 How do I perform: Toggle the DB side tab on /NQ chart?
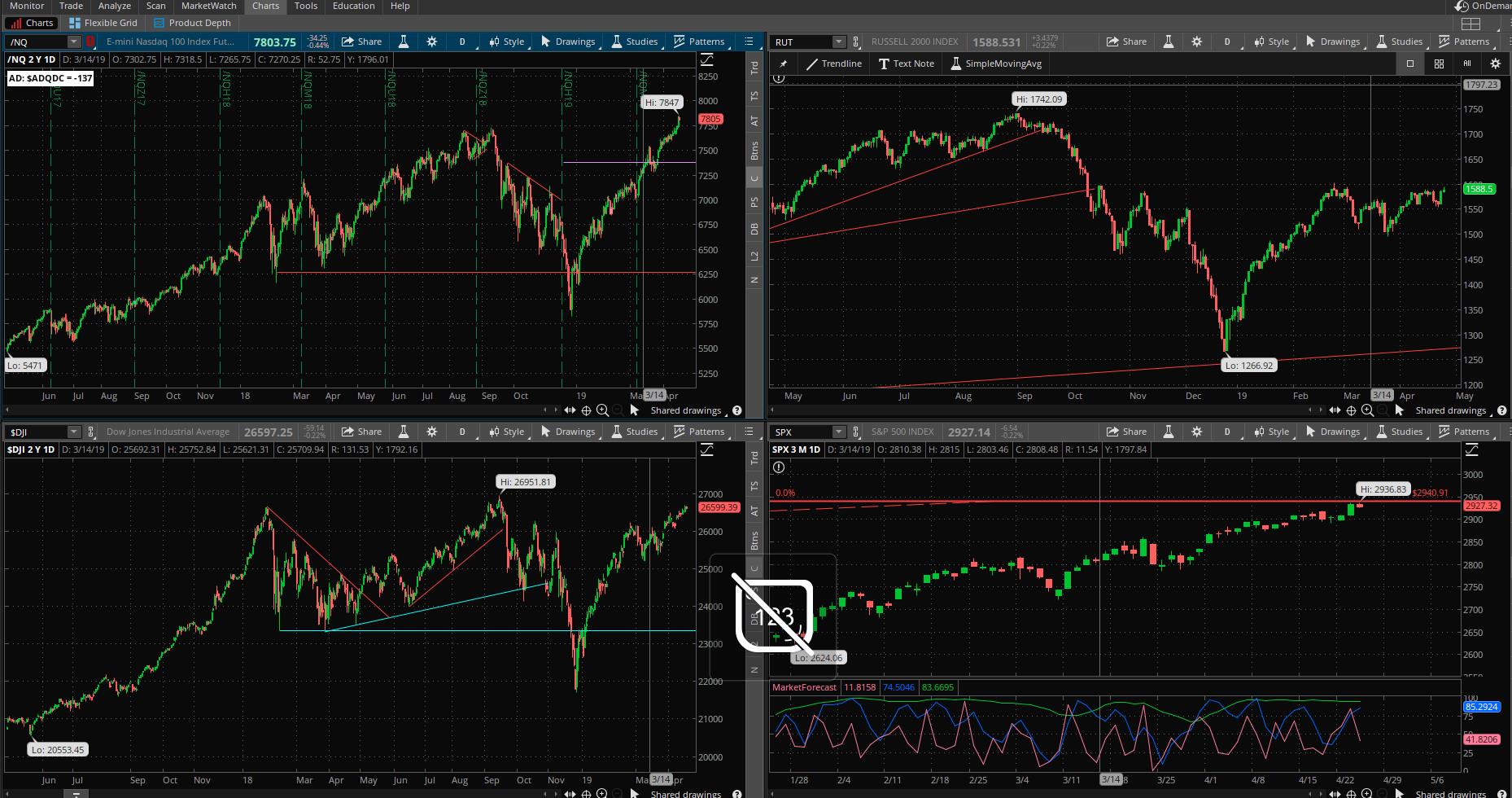(754, 229)
